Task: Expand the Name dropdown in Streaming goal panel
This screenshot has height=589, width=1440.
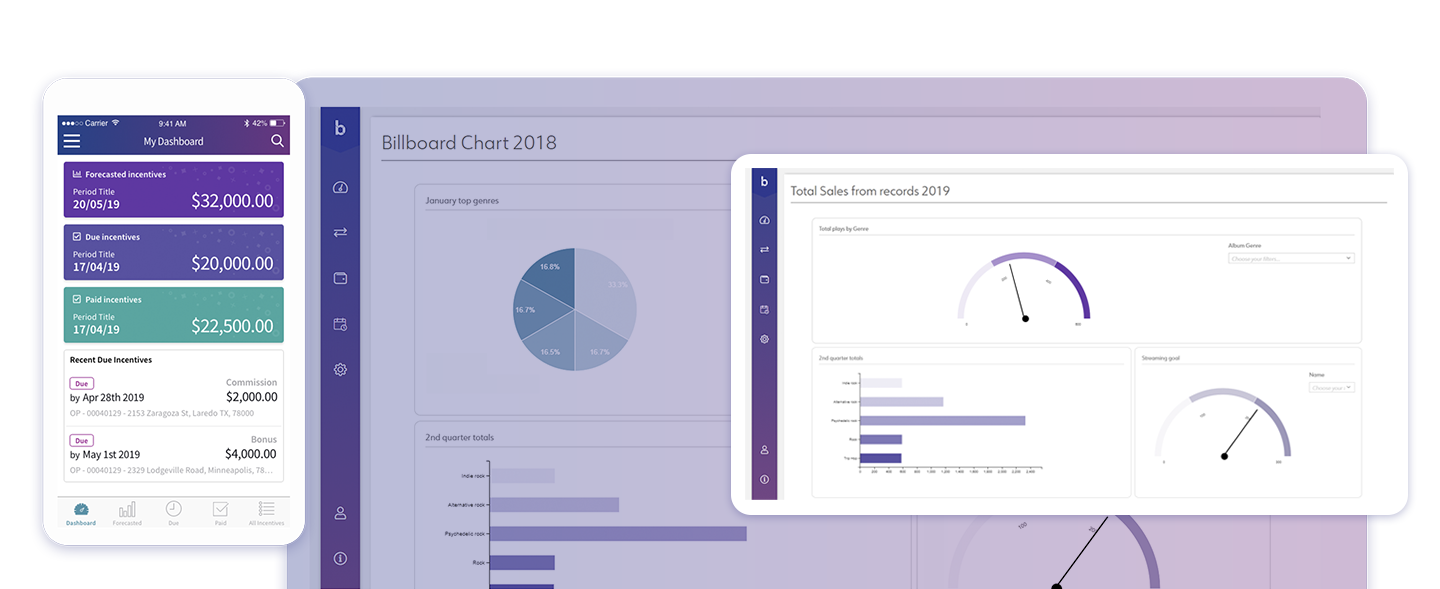Action: point(1332,387)
